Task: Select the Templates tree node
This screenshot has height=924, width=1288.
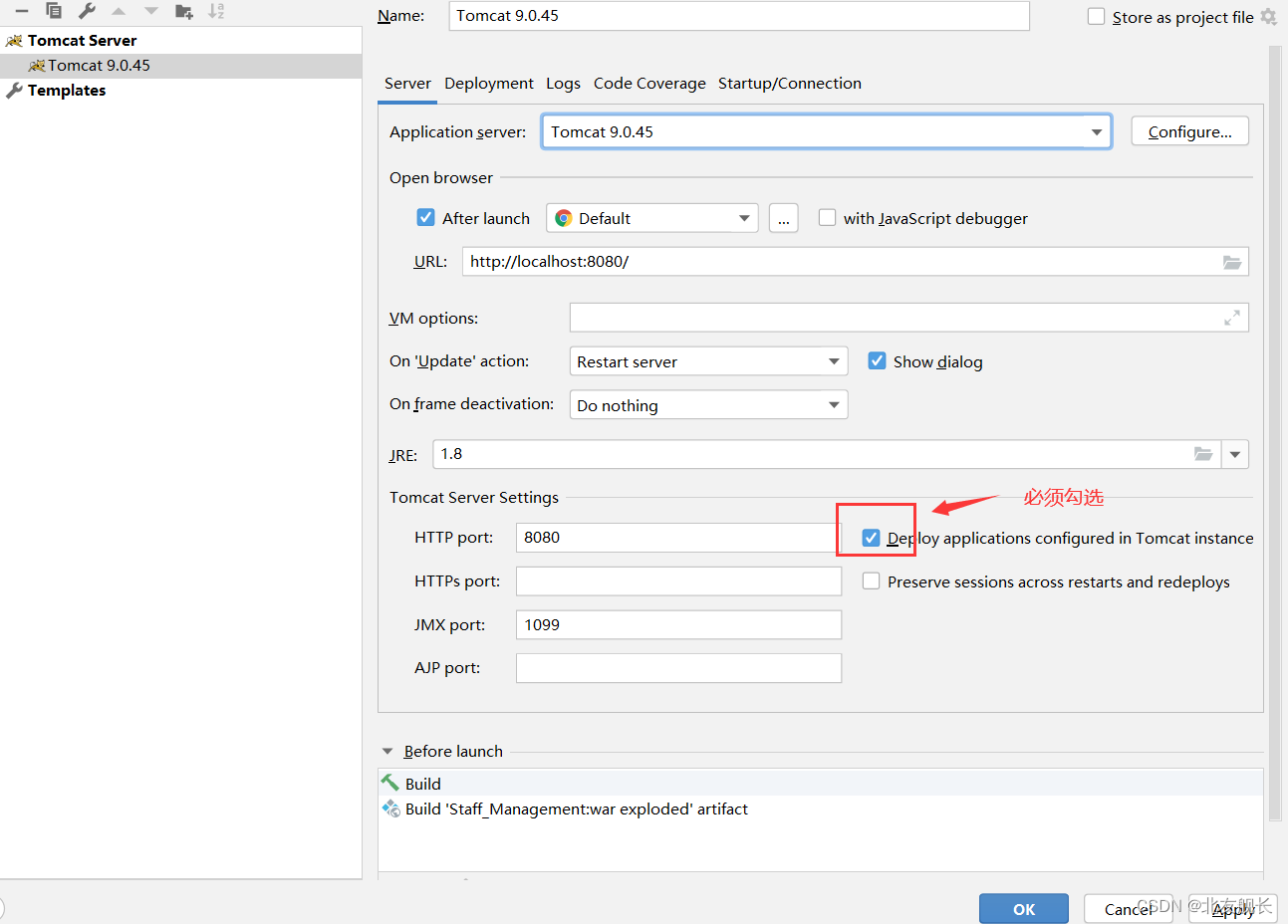Action: (180, 91)
